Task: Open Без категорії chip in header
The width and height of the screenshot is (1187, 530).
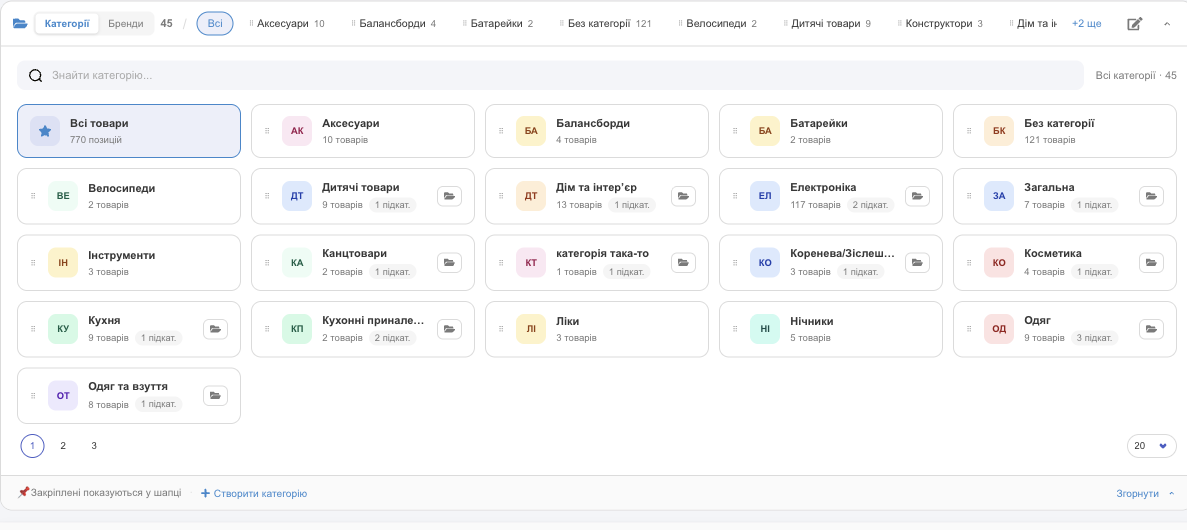Action: pyautogui.click(x=604, y=23)
